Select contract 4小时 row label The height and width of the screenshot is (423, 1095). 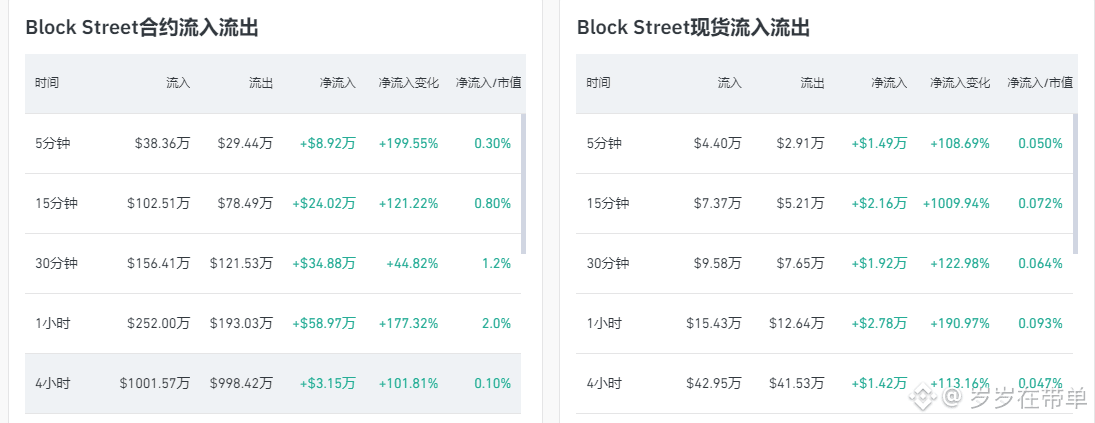53,384
